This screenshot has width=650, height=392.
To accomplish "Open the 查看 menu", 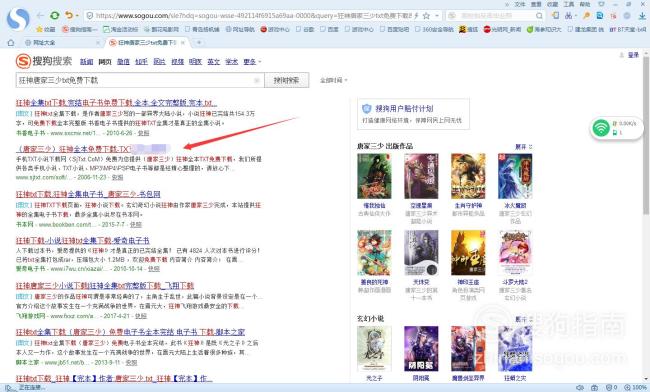I will click(x=536, y=4).
